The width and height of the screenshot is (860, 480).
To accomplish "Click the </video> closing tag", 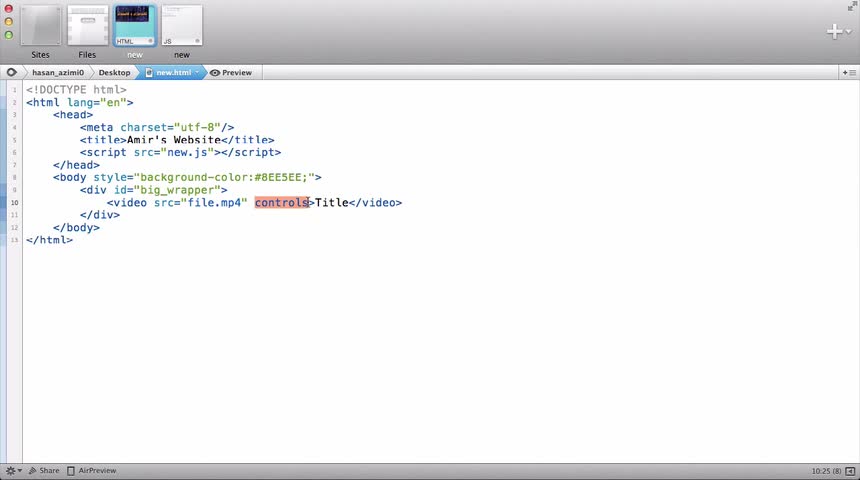I will coord(375,202).
